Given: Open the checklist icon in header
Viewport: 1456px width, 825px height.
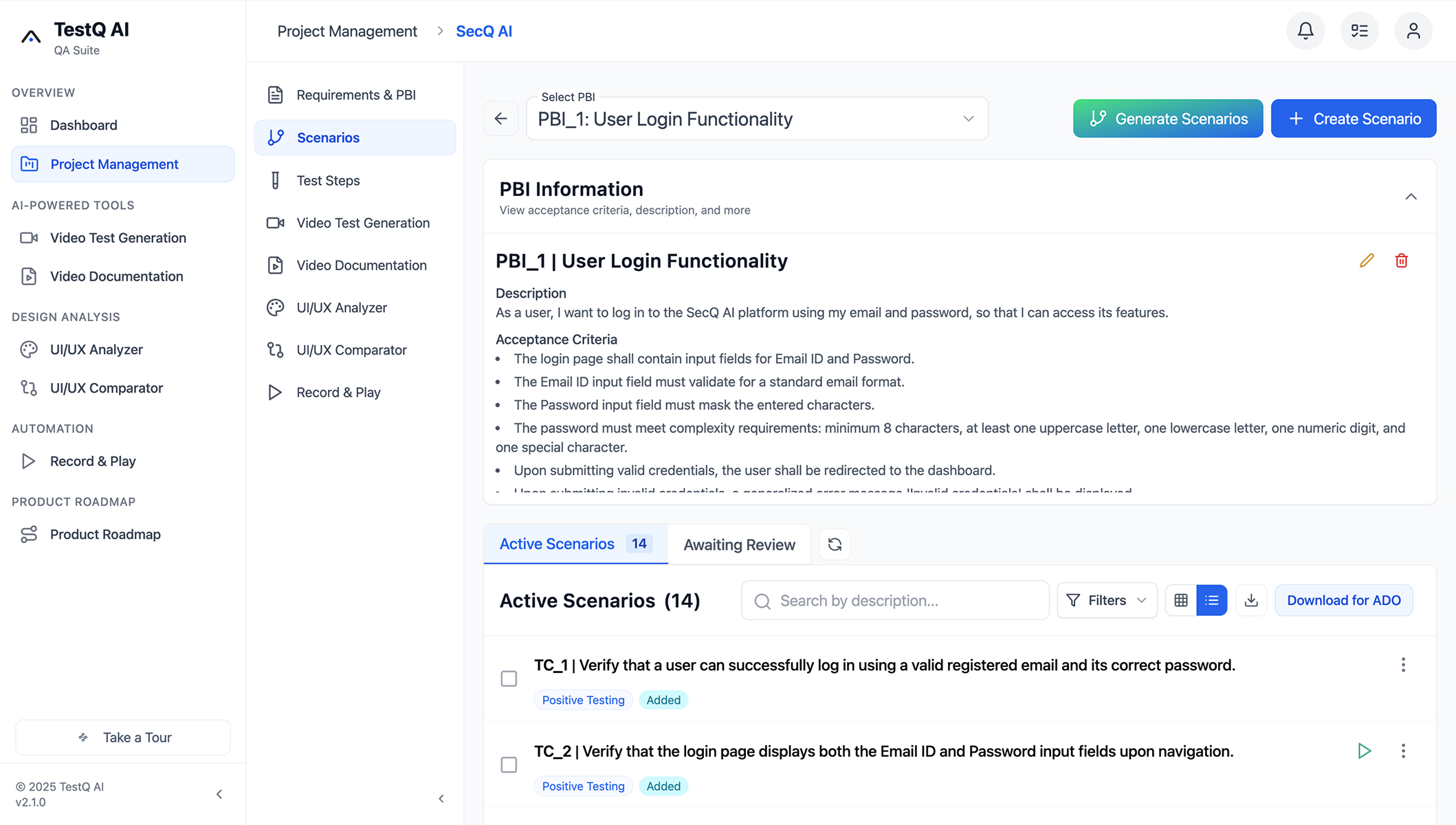Looking at the screenshot, I should pyautogui.click(x=1359, y=31).
